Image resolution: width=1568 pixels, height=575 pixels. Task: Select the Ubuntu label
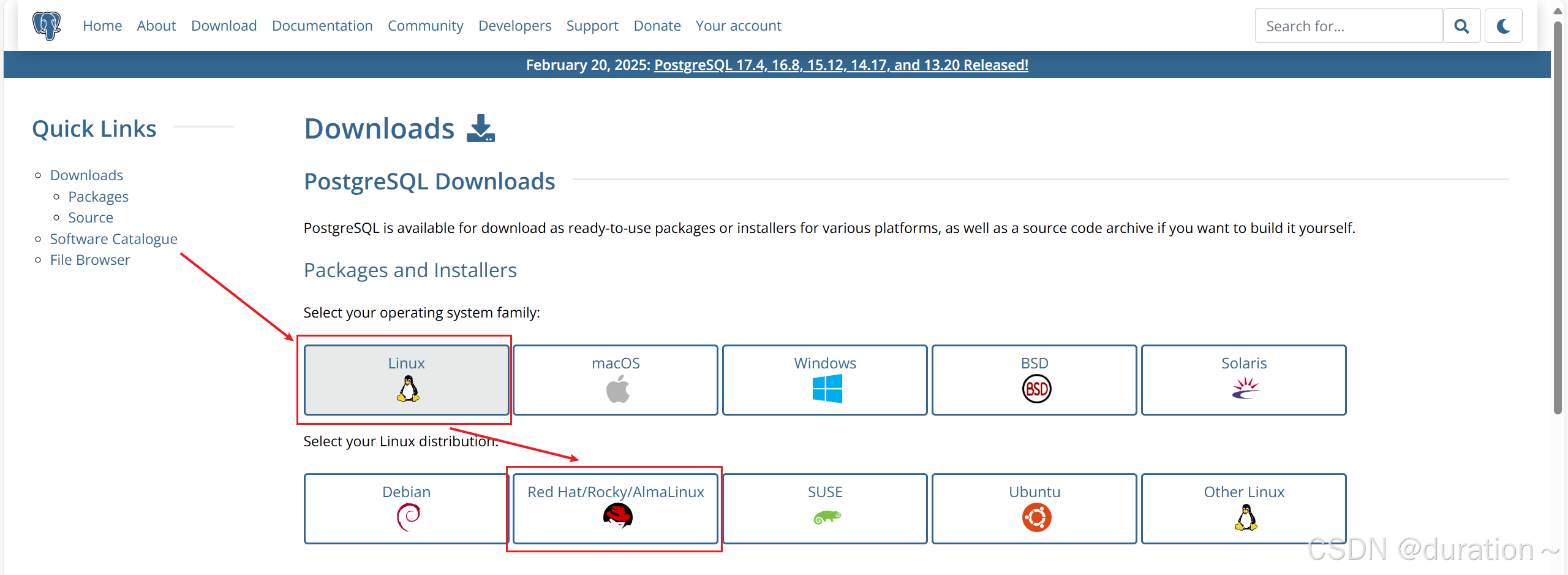click(1035, 492)
